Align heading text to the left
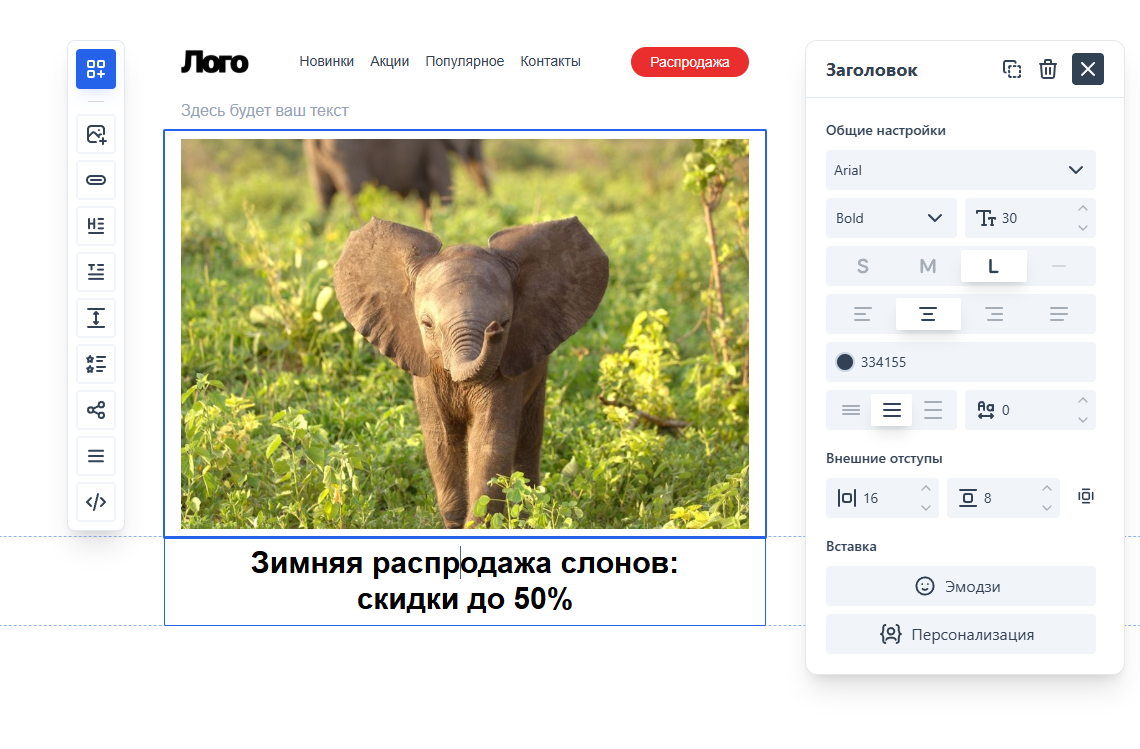 (863, 314)
